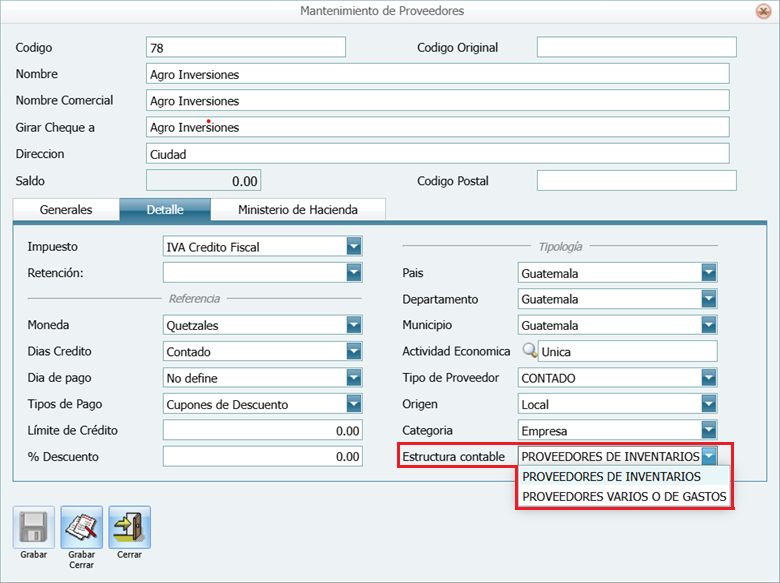Expand the Tipo de Proveedor dropdown

pos(709,378)
